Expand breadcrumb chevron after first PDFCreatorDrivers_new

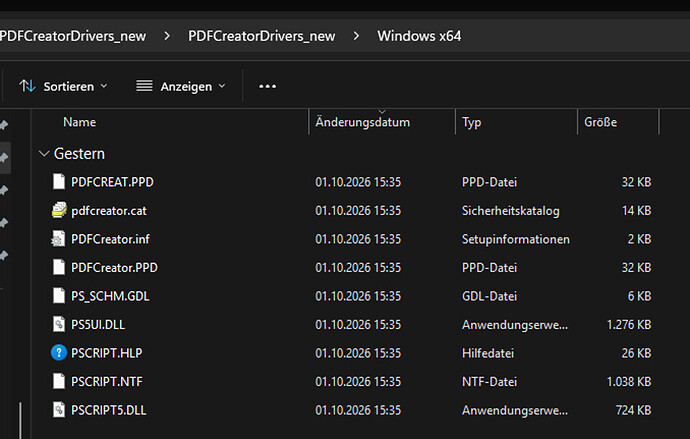point(167,36)
